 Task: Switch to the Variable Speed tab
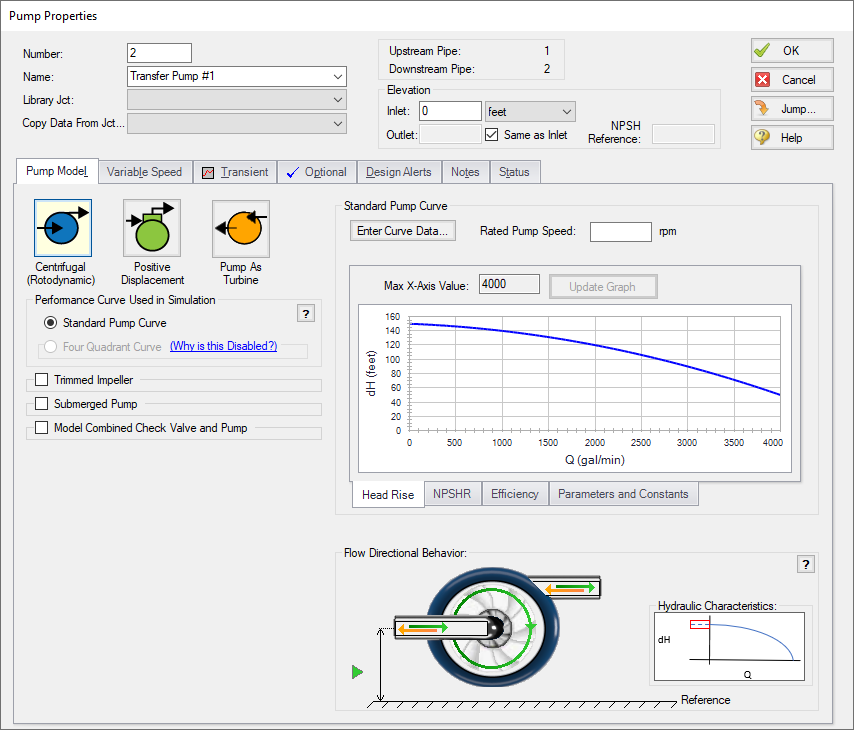[x=145, y=171]
